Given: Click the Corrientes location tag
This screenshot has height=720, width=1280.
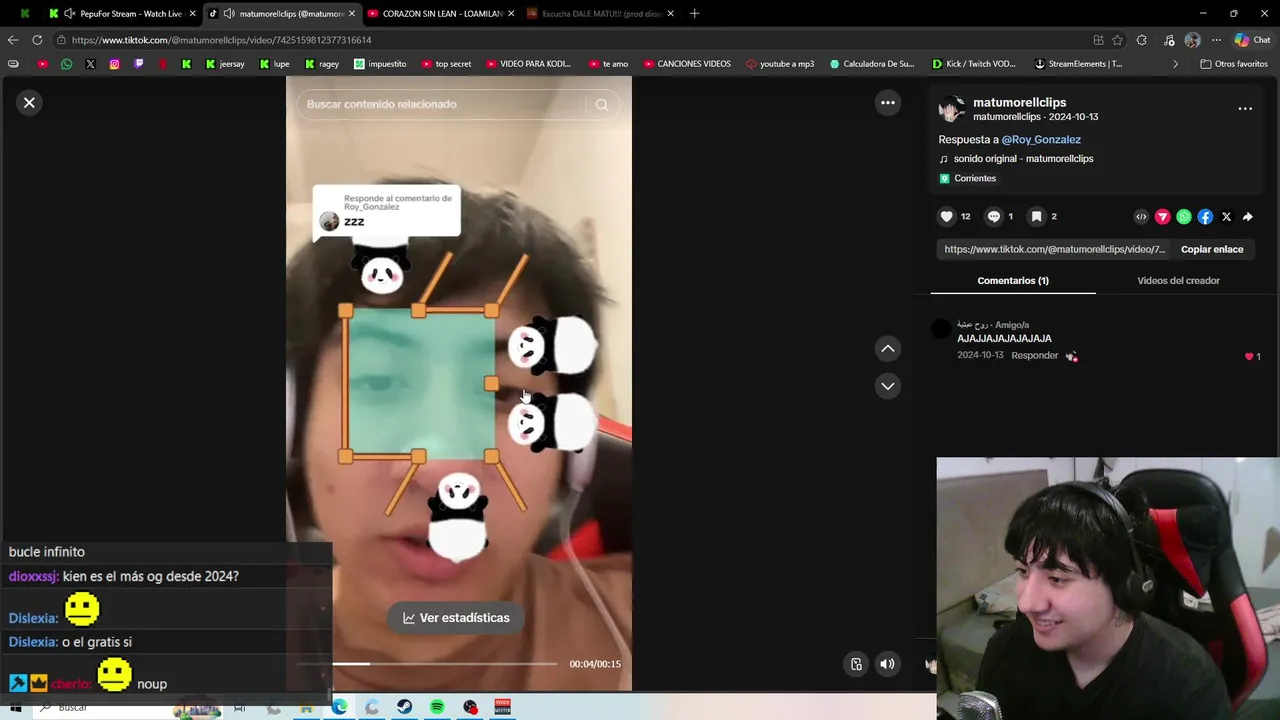Looking at the screenshot, I should pos(967,178).
